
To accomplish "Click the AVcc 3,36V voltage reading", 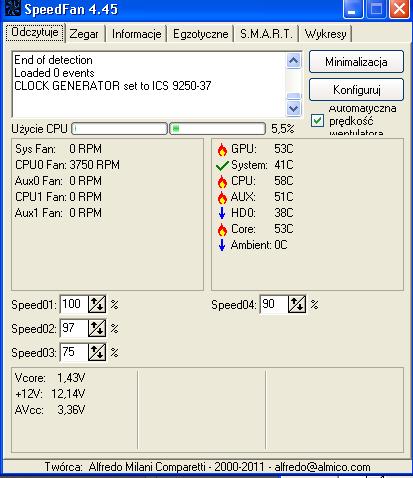I will click(x=50, y=410).
